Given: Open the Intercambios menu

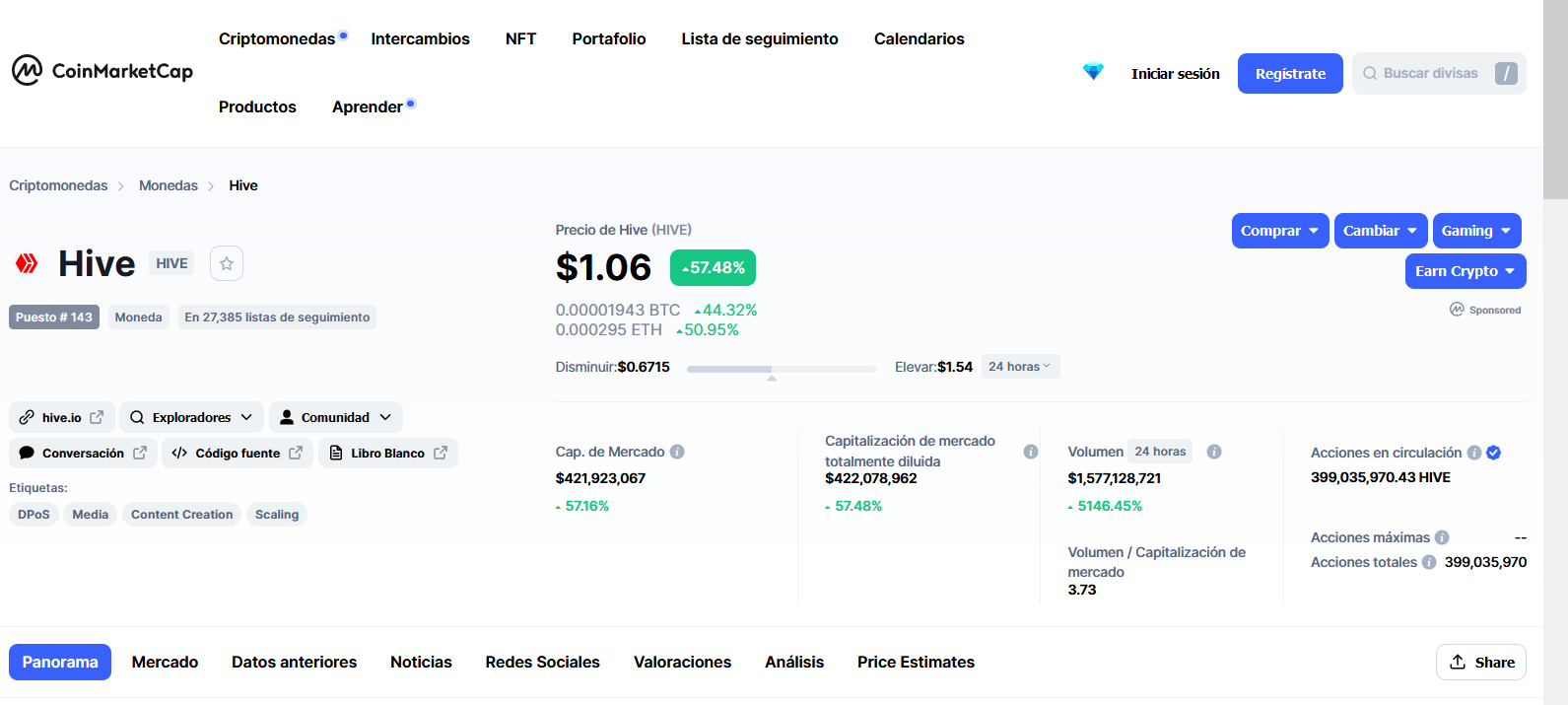Looking at the screenshot, I should pos(421,38).
